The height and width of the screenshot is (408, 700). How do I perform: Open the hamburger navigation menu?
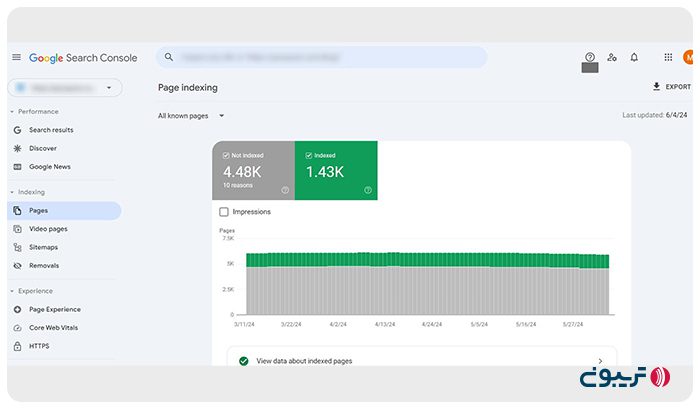[17, 57]
